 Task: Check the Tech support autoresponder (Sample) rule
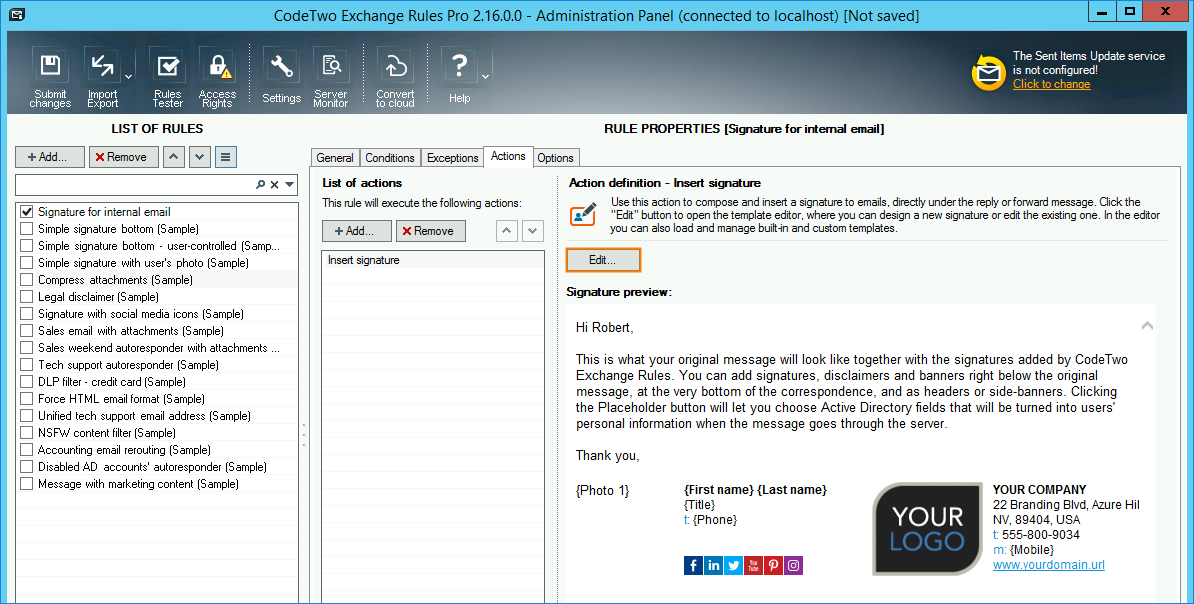[x=27, y=365]
